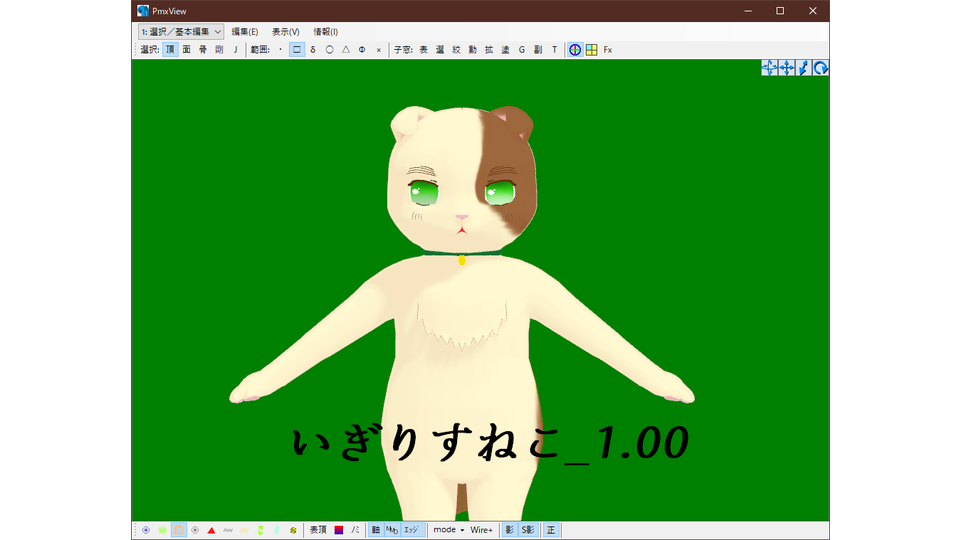Open the 選 sub-window

pos(440,50)
